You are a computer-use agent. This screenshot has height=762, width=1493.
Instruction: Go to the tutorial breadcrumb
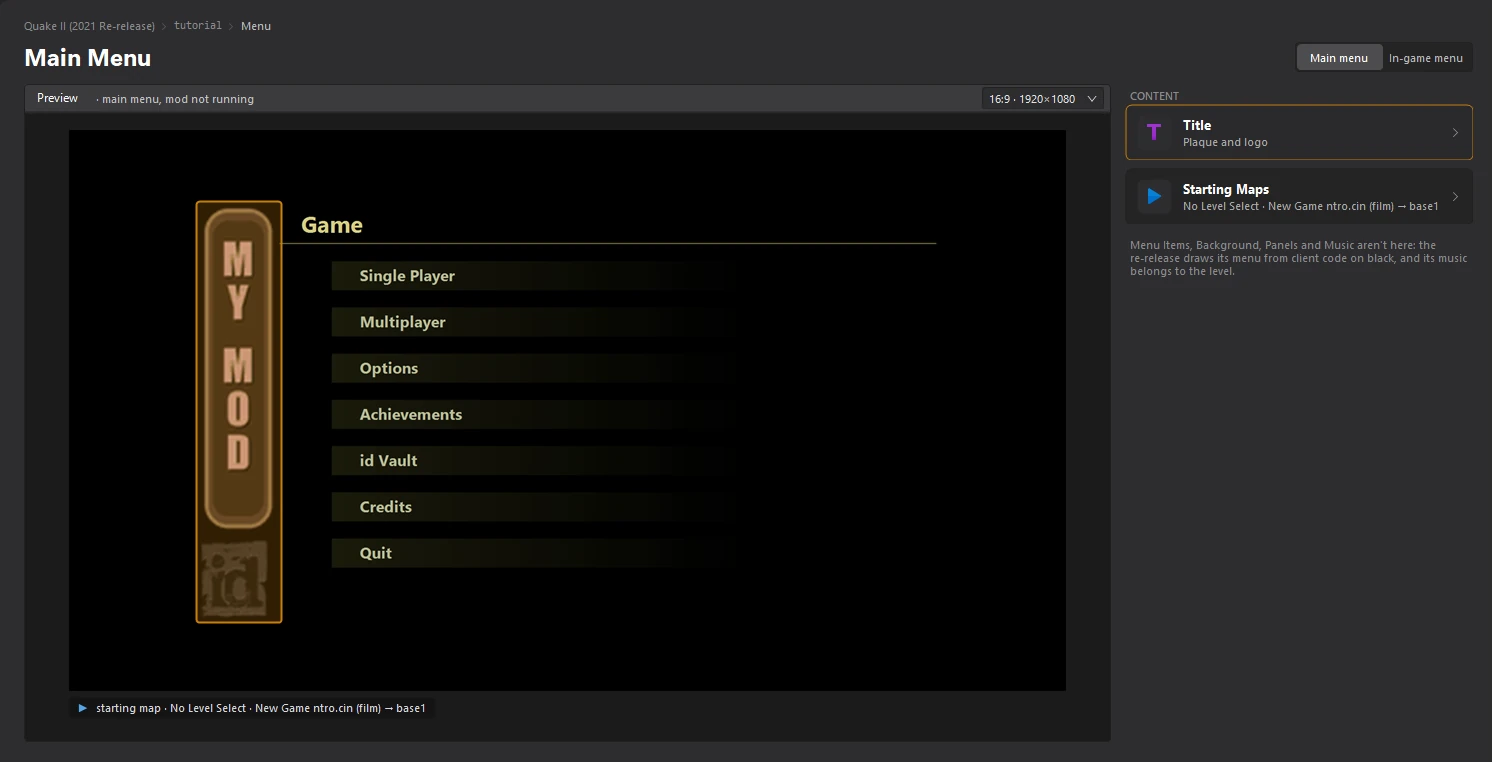coord(198,26)
